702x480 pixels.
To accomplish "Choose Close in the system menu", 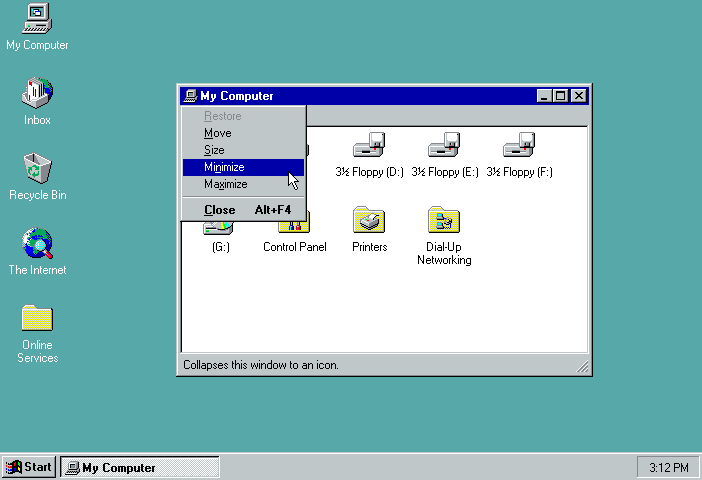I will point(220,210).
